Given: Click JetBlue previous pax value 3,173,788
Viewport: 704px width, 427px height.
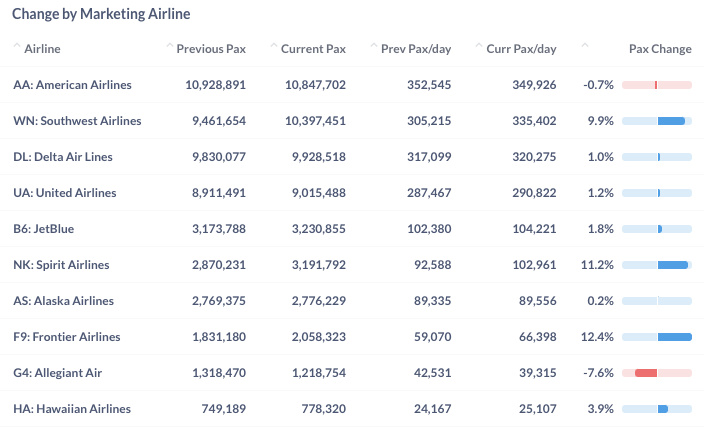Looking at the screenshot, I should coord(217,229).
